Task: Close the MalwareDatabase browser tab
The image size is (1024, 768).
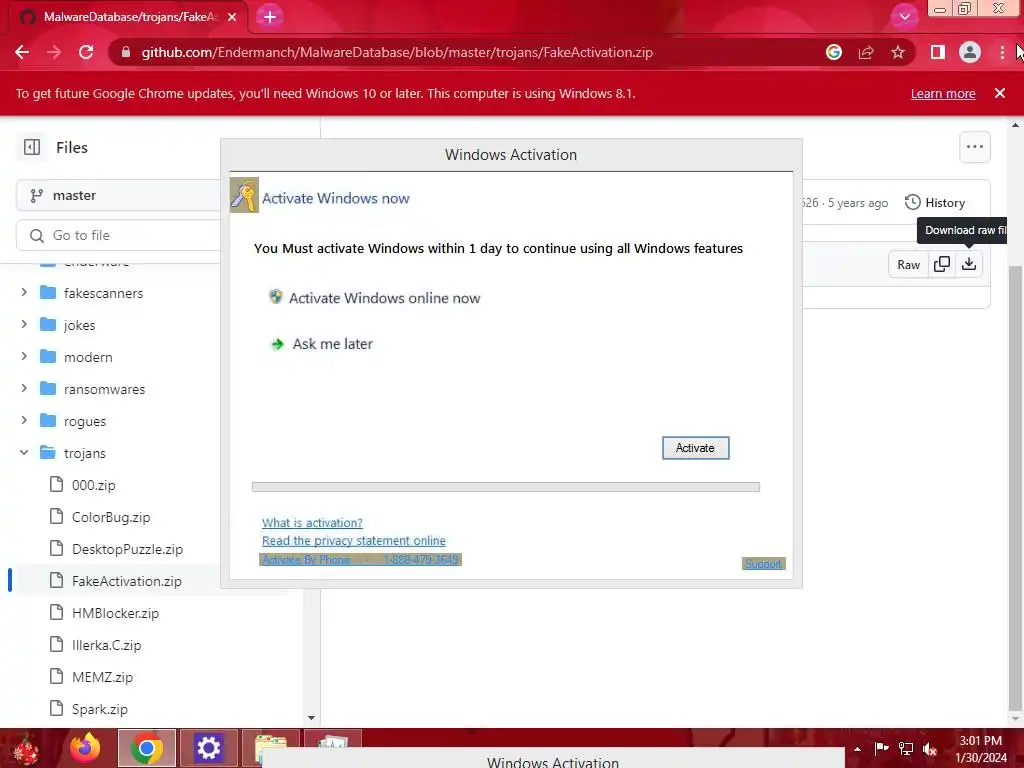Action: (232, 17)
